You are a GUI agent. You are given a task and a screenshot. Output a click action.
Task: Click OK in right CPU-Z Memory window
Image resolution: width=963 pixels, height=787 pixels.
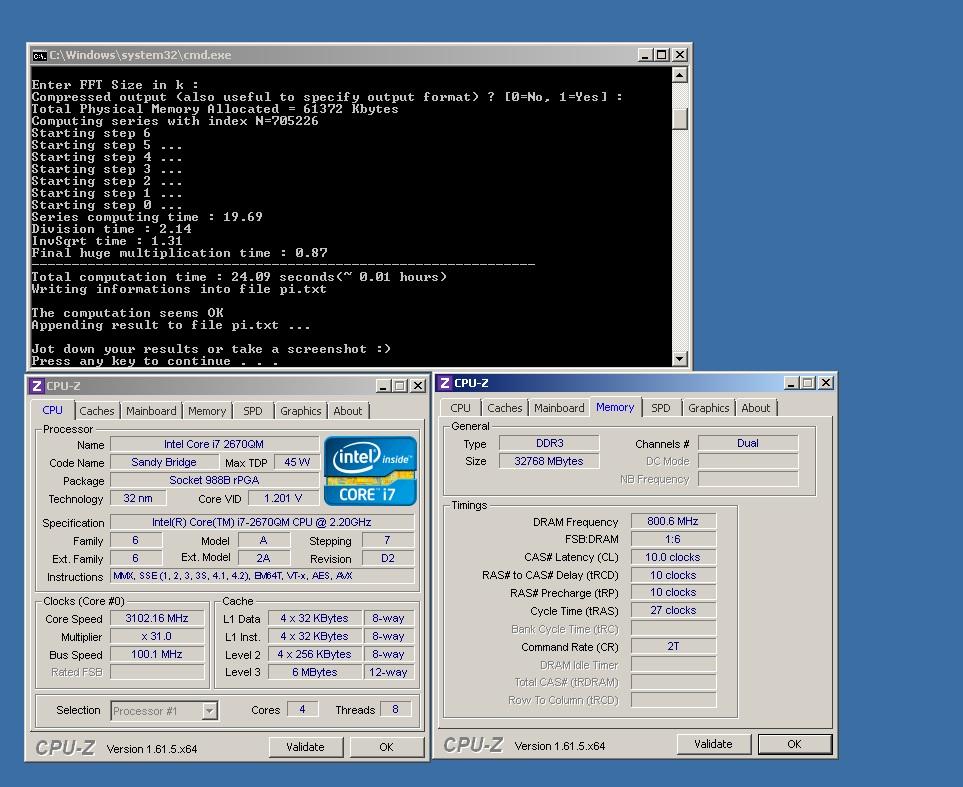pyautogui.click(x=794, y=744)
